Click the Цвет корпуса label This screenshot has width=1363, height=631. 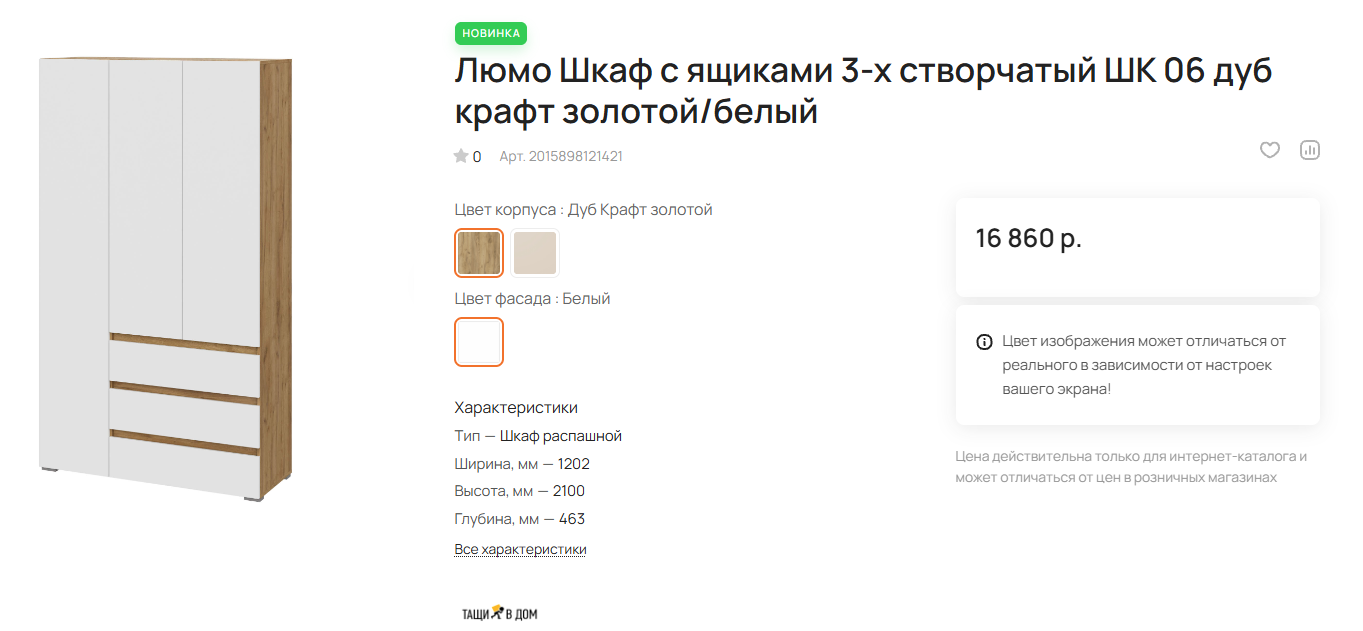[507, 210]
